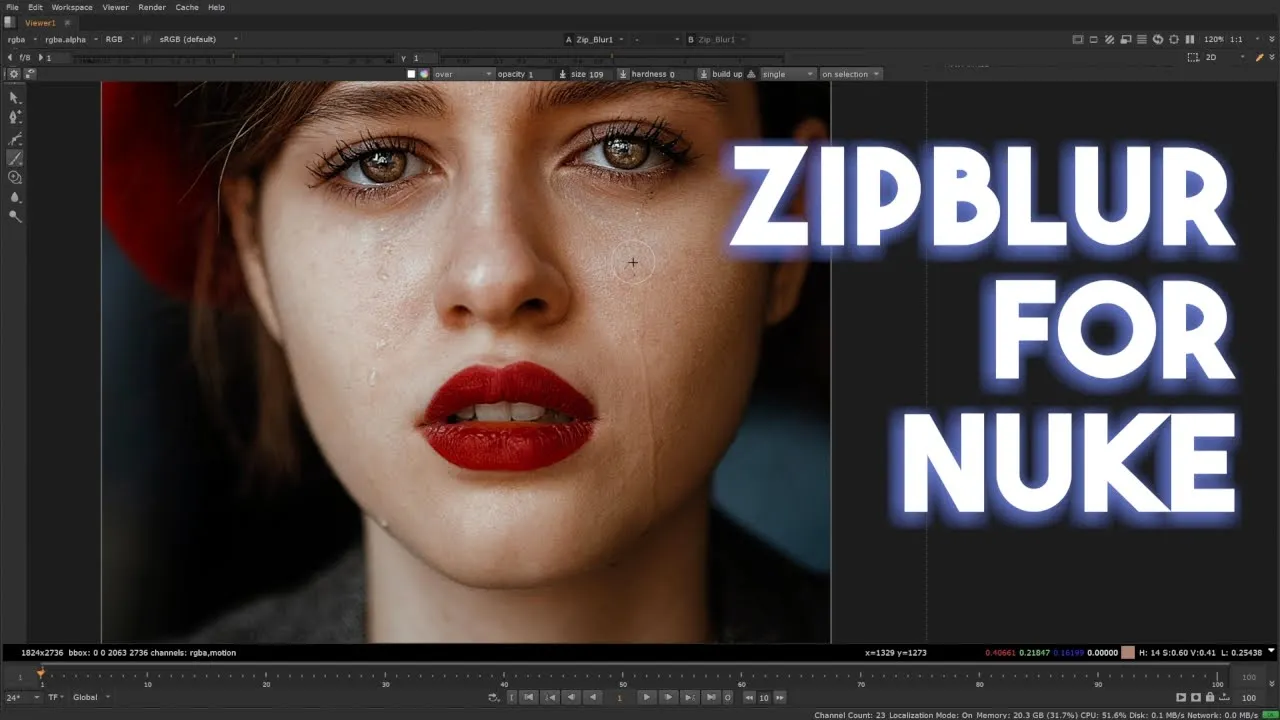
Task: Select the Bezier points tool
Action: 15,117
